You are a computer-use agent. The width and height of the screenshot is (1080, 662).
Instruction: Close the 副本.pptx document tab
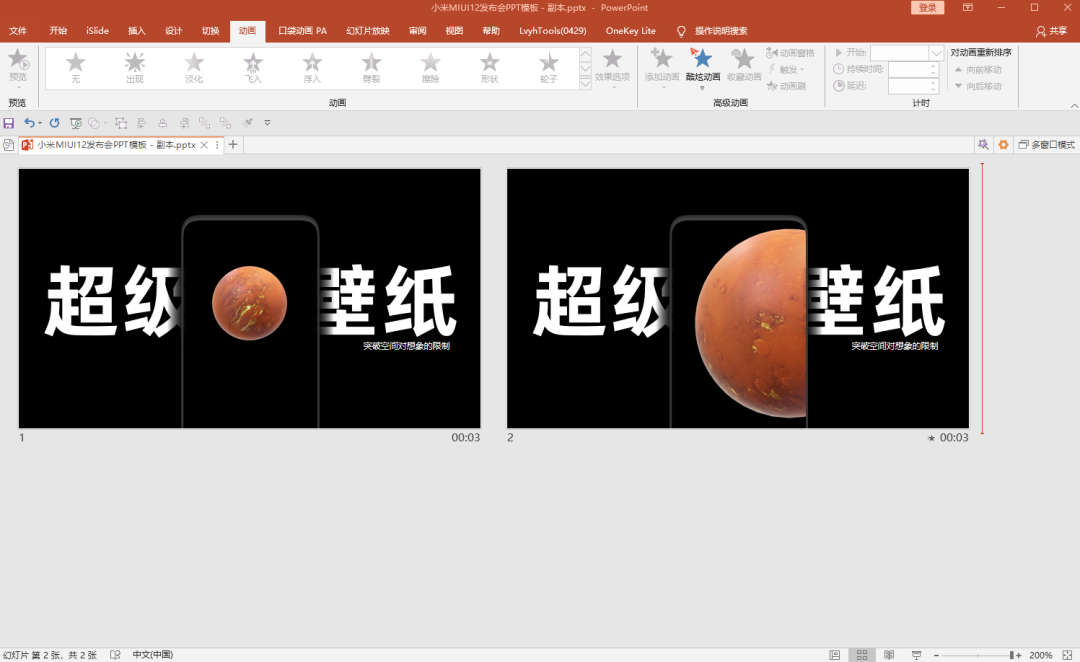pos(204,145)
